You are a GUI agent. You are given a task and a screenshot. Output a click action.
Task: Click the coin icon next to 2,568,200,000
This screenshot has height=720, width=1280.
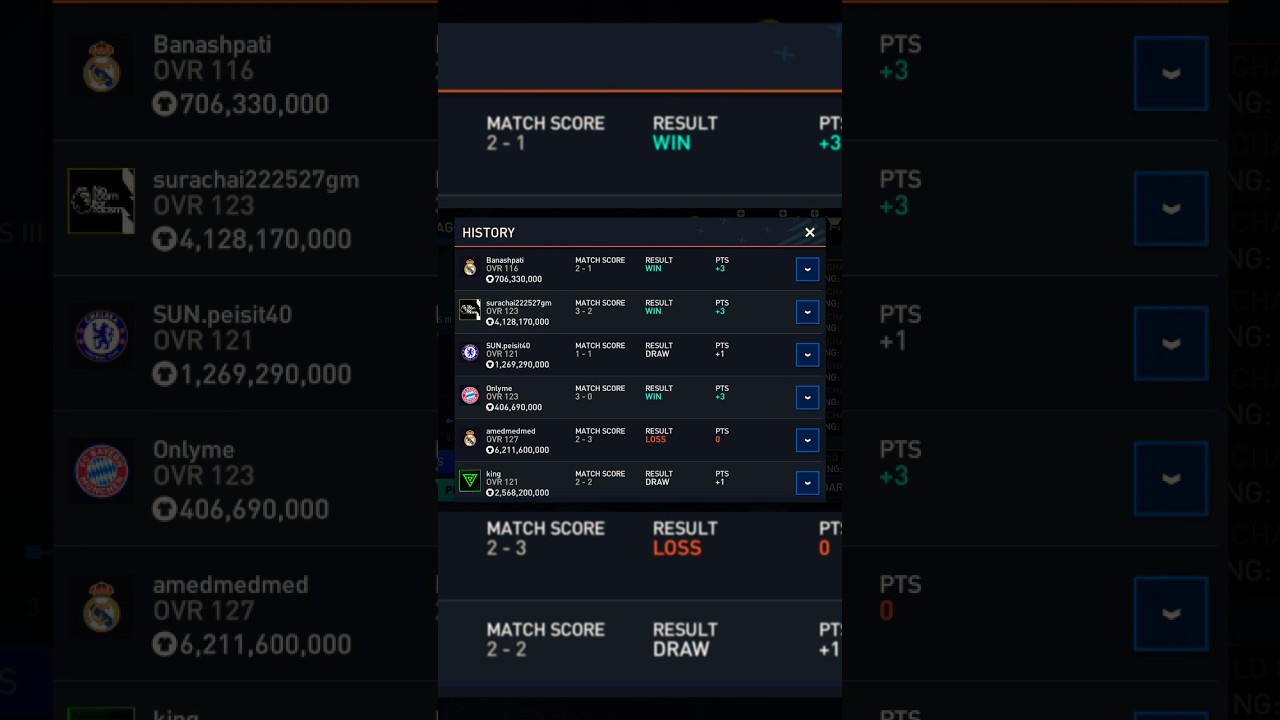point(490,493)
